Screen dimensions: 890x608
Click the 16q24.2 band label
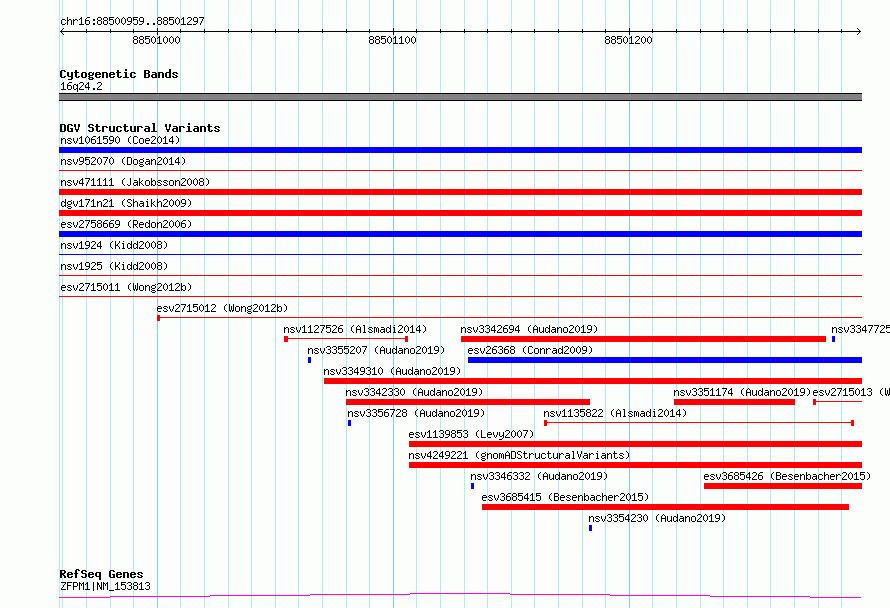coord(81,86)
